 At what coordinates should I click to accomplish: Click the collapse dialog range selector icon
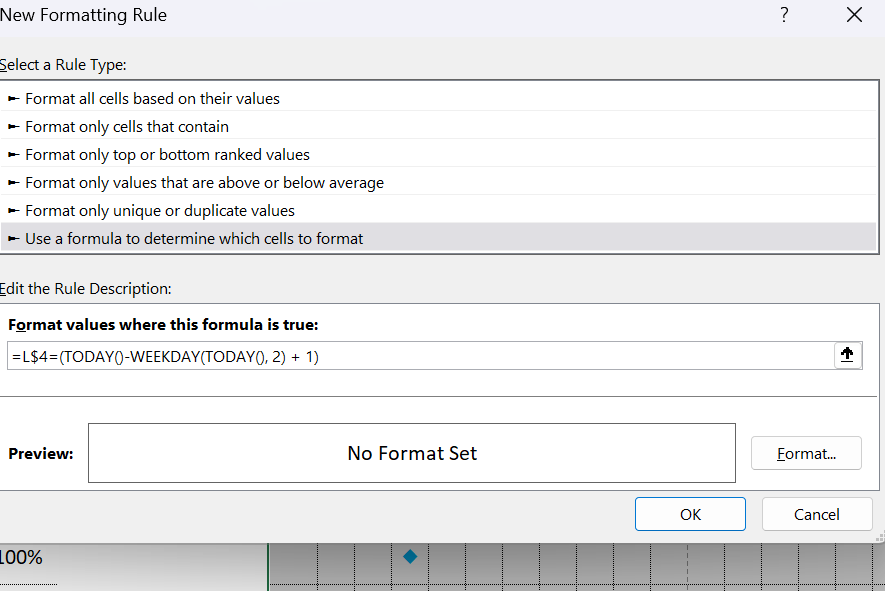coord(847,355)
